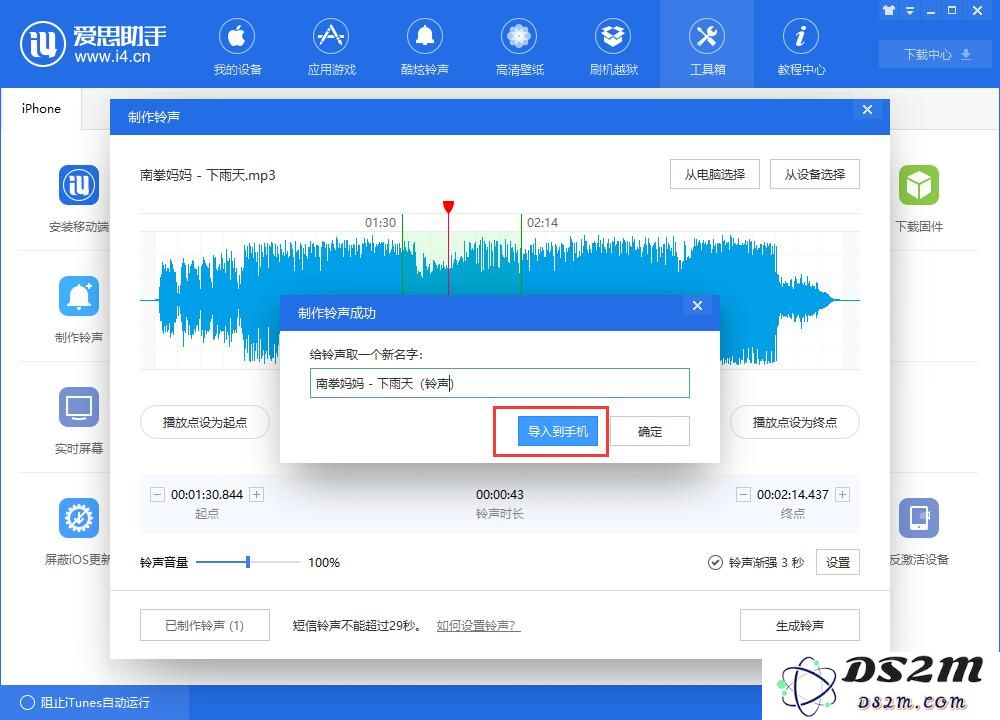Image resolution: width=1000 pixels, height=720 pixels.
Task: Click the ringtone name input field
Action: tap(499, 383)
